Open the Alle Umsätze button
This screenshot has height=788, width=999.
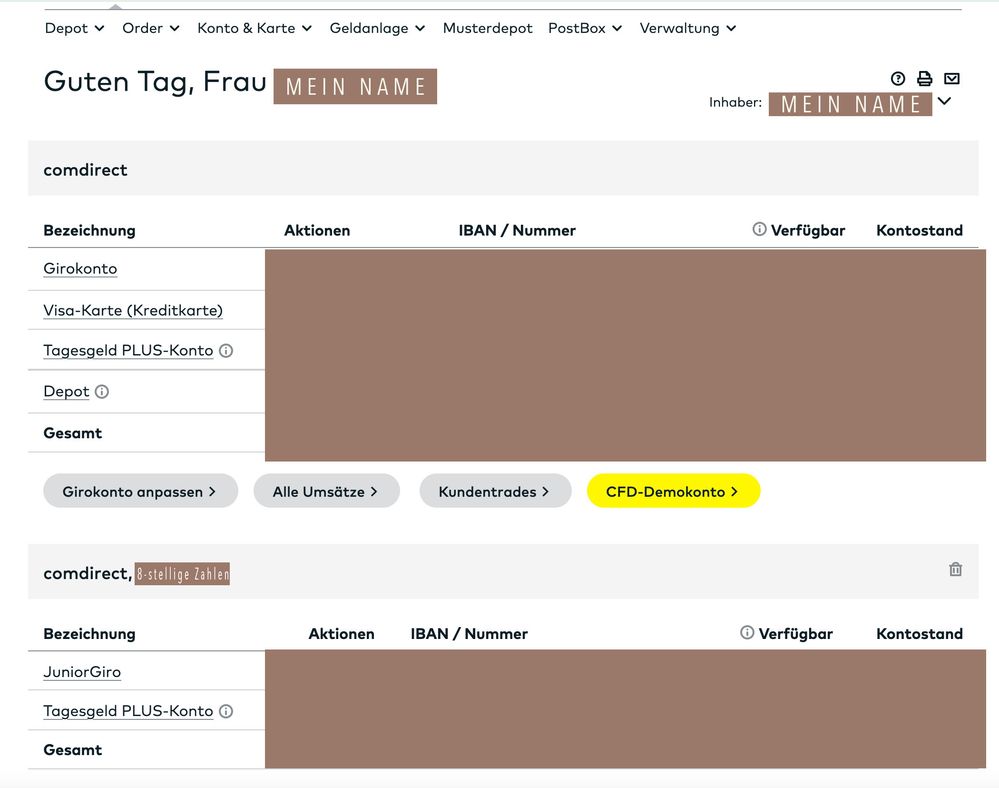(325, 491)
